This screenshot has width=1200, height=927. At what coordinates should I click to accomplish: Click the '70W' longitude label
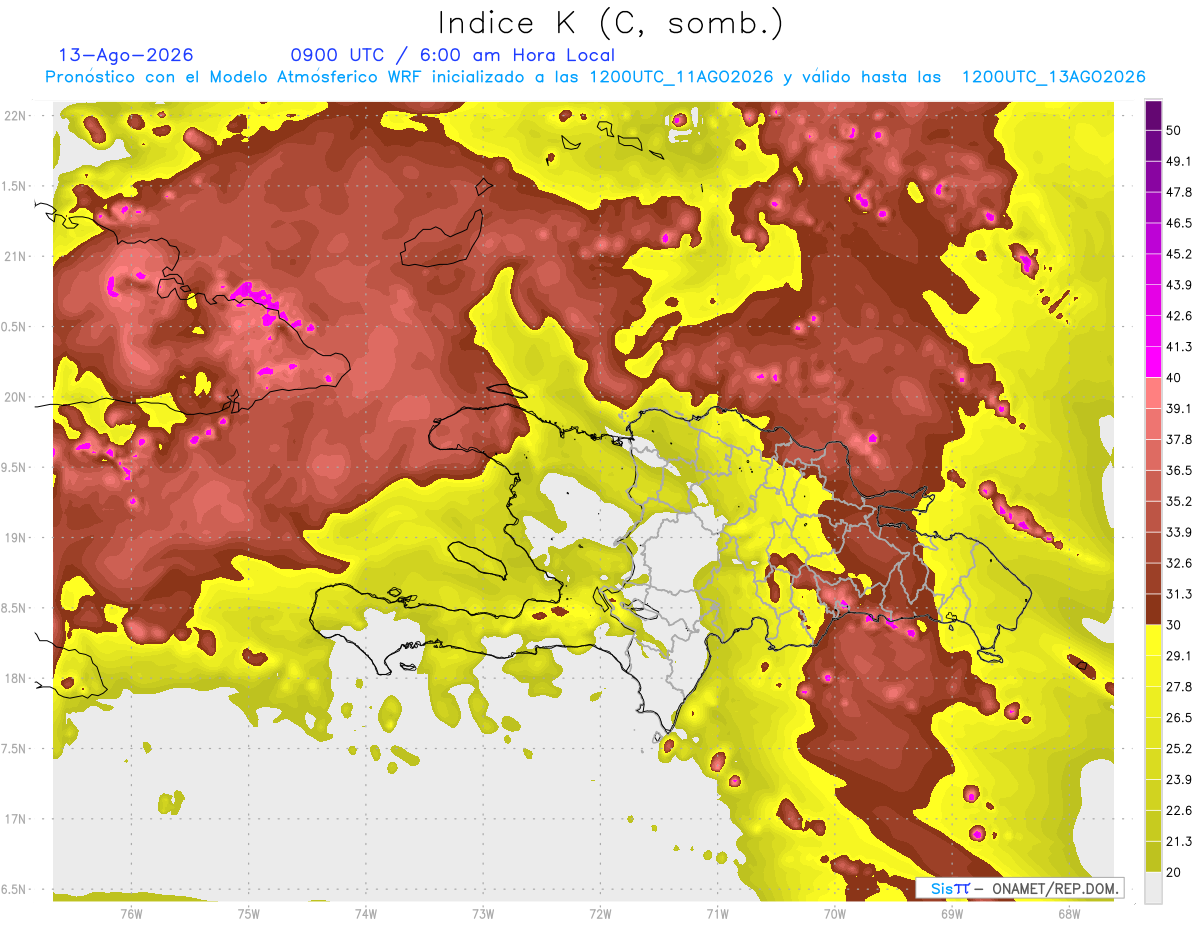coord(835,913)
